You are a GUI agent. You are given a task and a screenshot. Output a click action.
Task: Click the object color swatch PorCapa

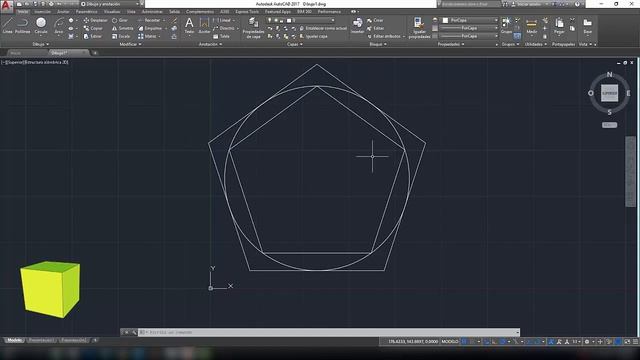(445, 20)
